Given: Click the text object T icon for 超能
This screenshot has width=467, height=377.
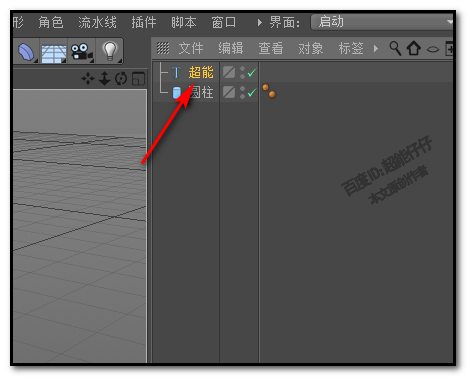Looking at the screenshot, I should click(176, 72).
